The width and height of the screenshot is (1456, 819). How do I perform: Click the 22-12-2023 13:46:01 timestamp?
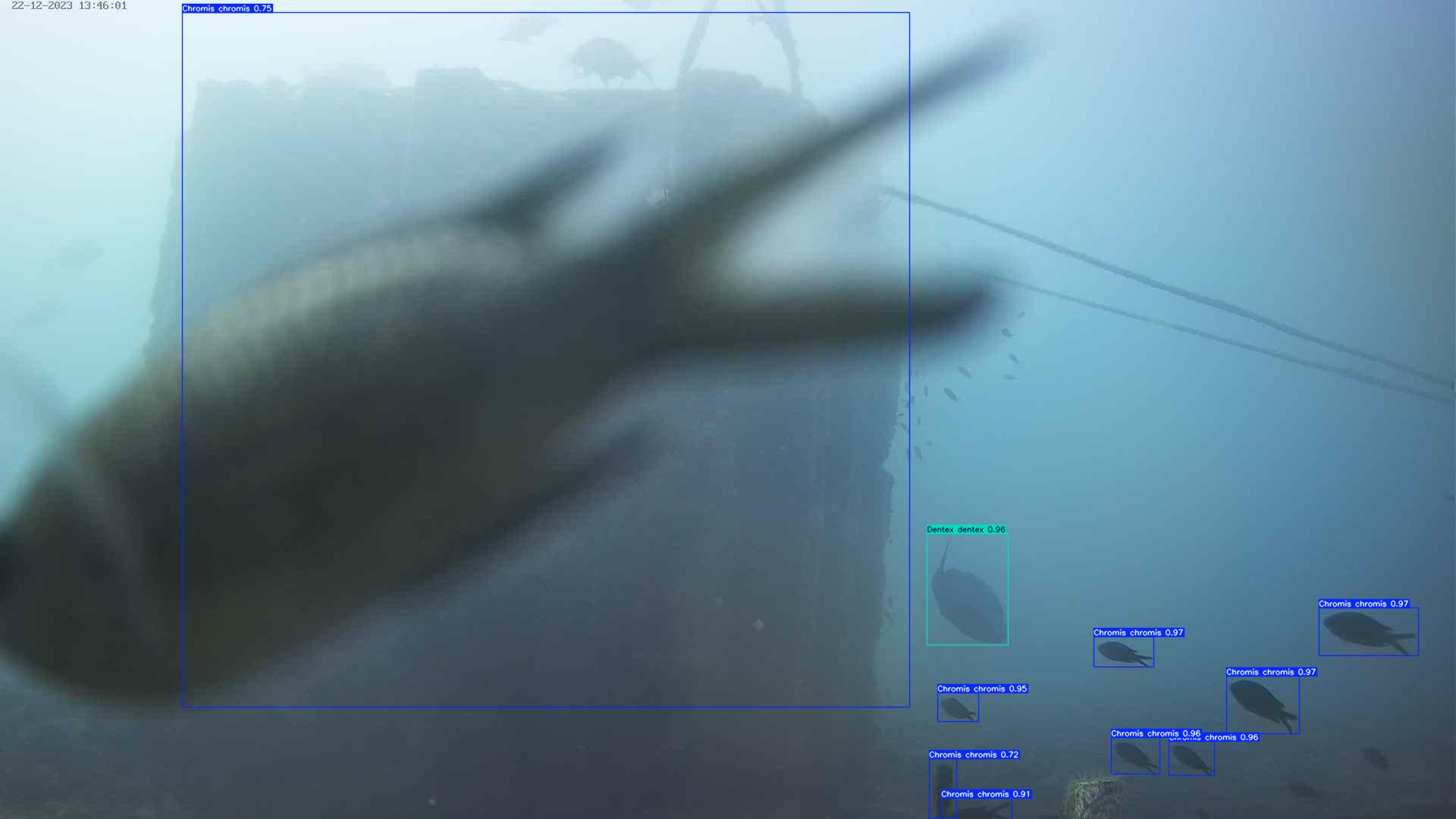tap(69, 6)
